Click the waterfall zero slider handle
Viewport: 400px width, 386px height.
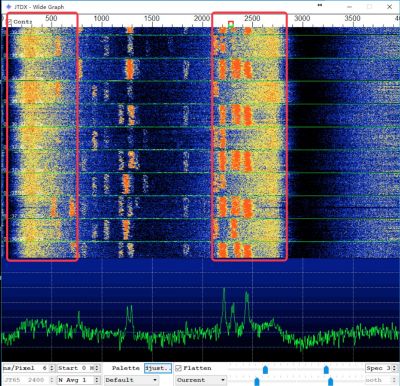pos(326,369)
